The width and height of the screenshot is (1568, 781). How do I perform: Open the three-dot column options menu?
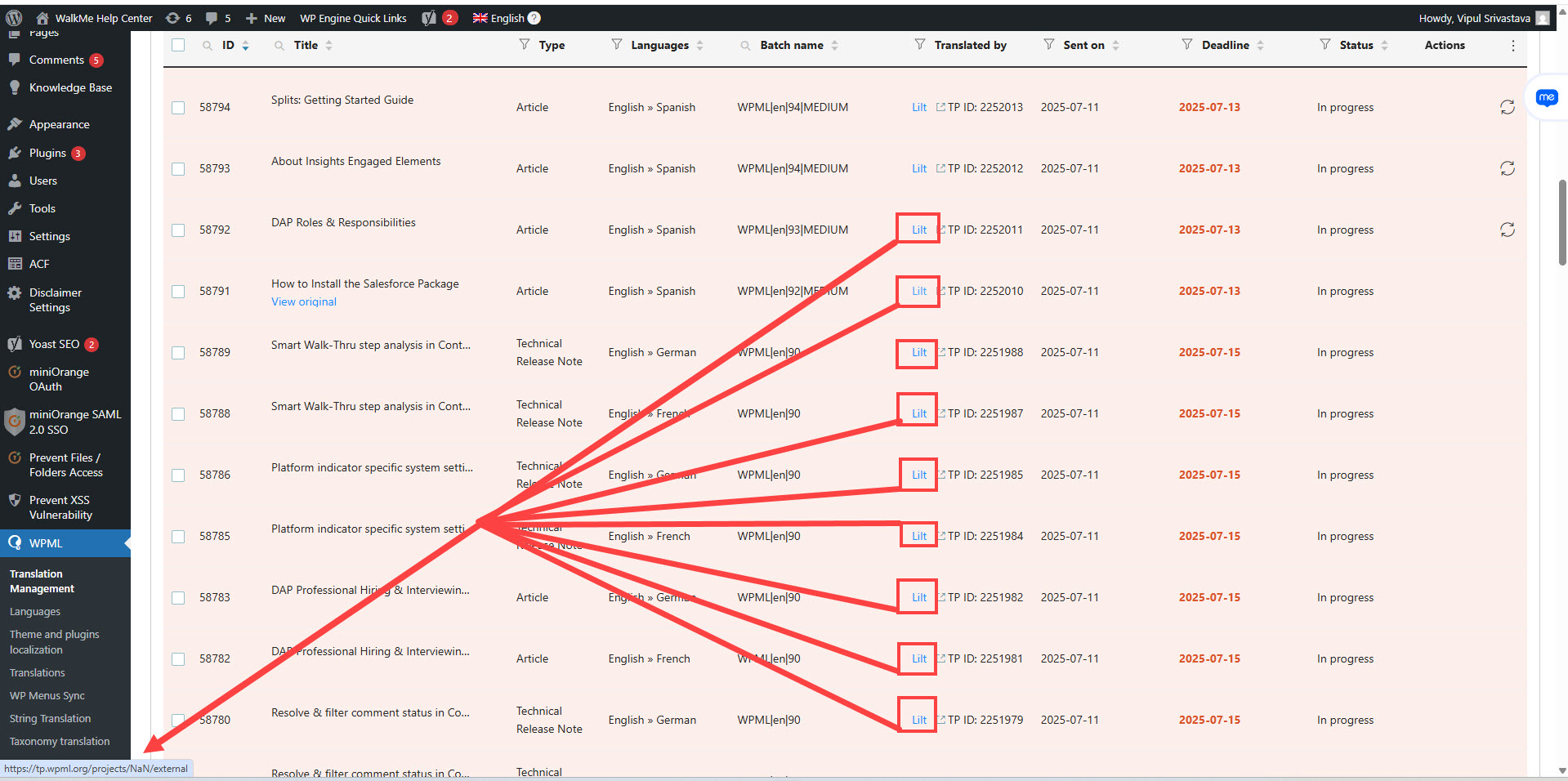(1513, 46)
